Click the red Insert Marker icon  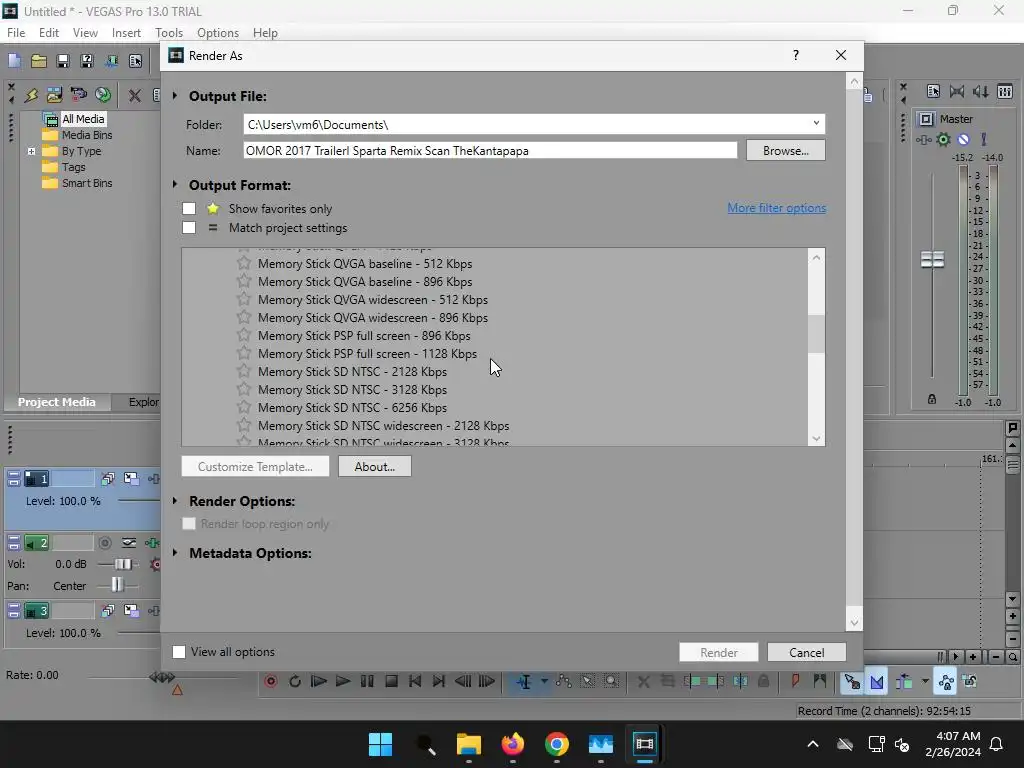coord(795,682)
